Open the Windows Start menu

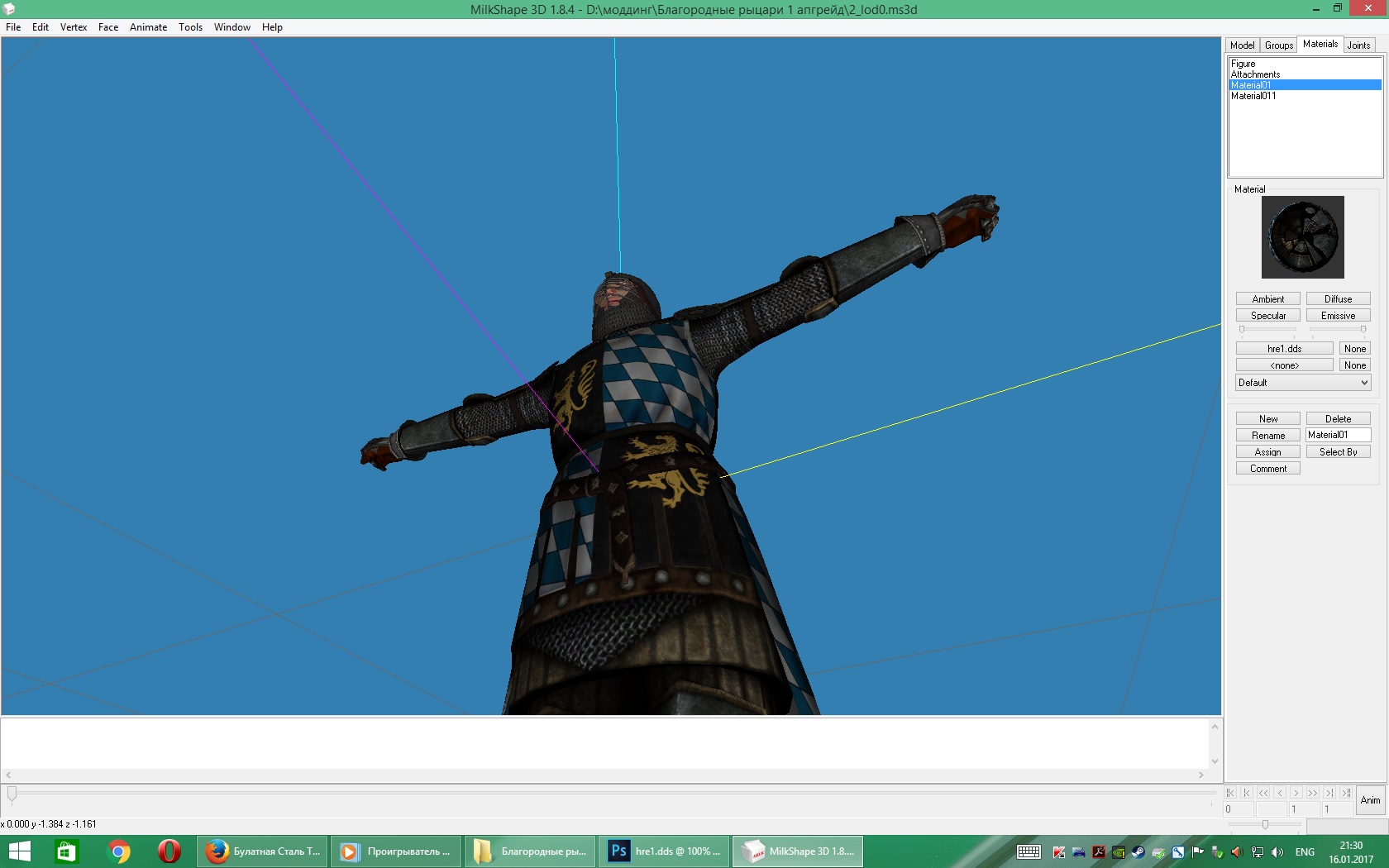pos(18,851)
